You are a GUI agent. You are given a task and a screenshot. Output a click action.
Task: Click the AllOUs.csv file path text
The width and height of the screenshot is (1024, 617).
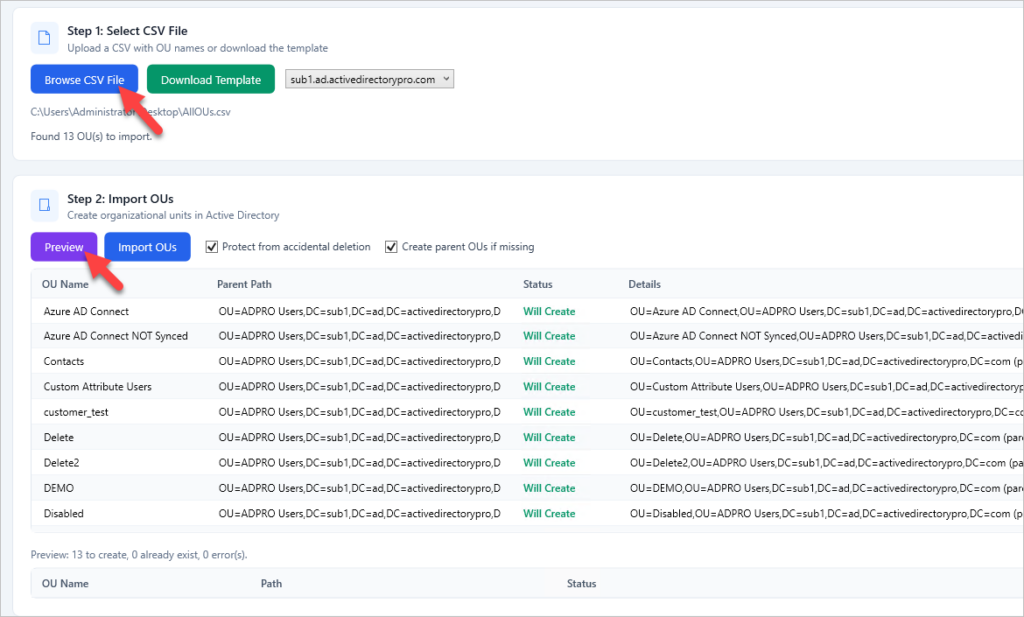131,112
